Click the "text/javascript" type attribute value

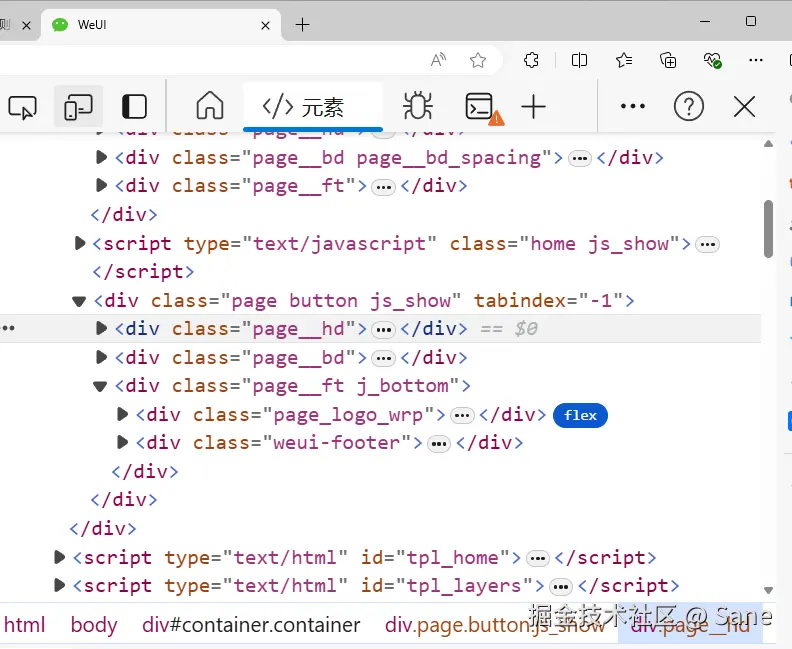click(x=339, y=243)
